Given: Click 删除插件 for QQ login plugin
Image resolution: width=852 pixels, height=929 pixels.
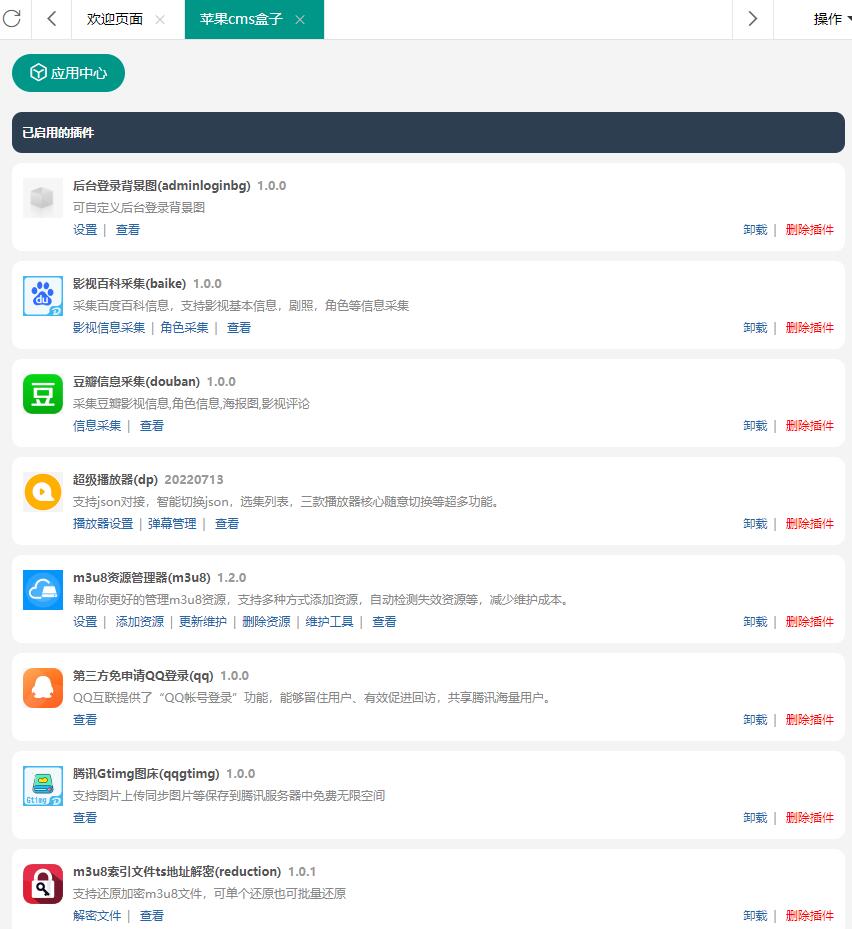Looking at the screenshot, I should coord(809,720).
